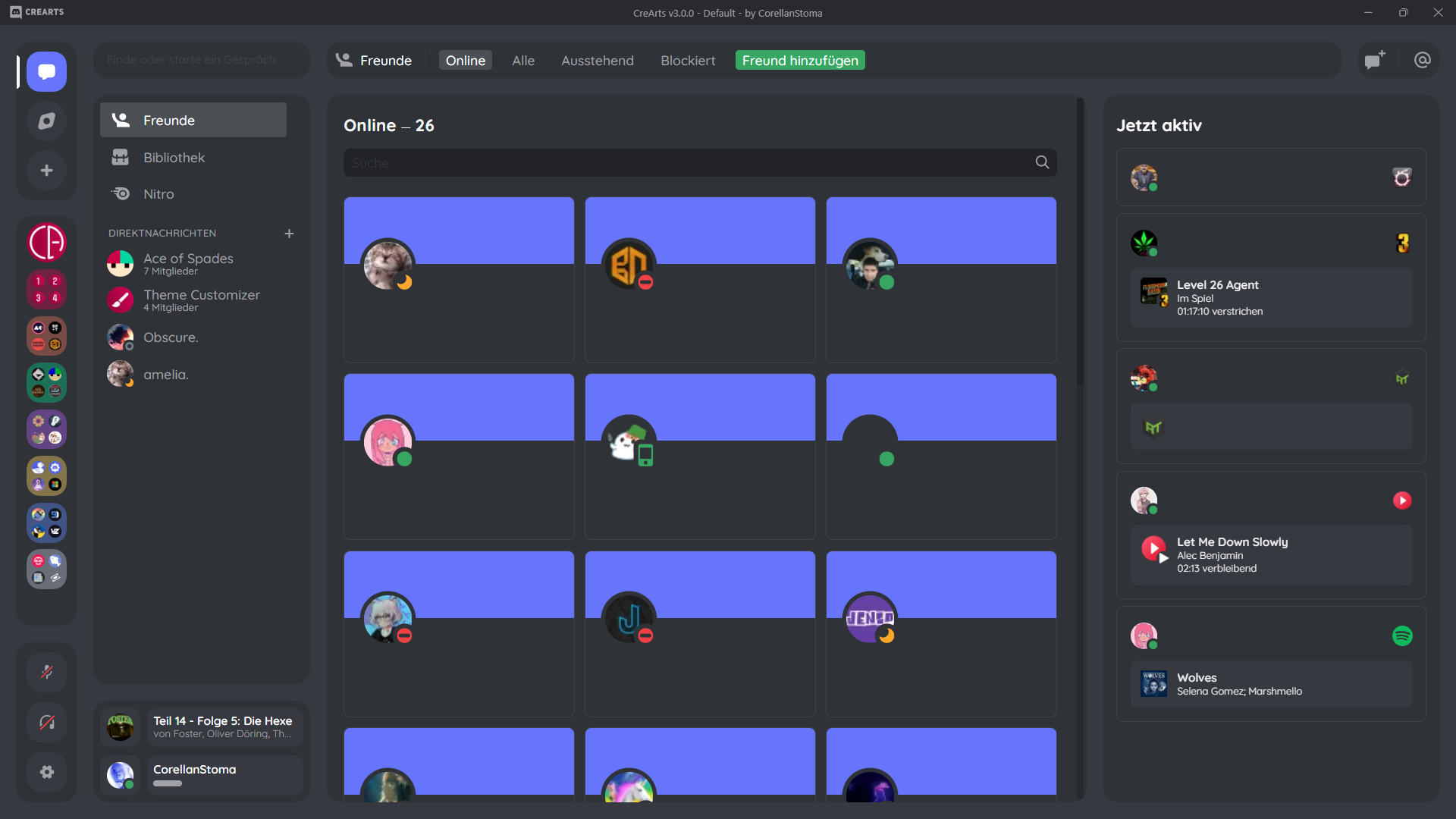This screenshot has height=819, width=1456.
Task: Create DM with Direktnachrichten plus button
Action: (x=289, y=234)
